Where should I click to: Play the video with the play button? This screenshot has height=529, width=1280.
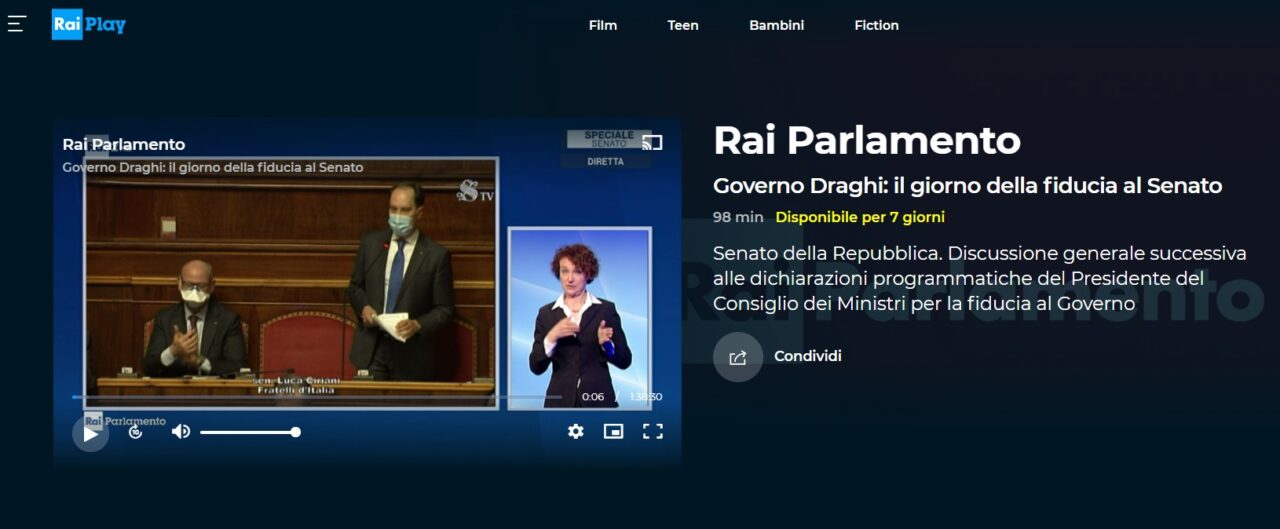point(90,433)
